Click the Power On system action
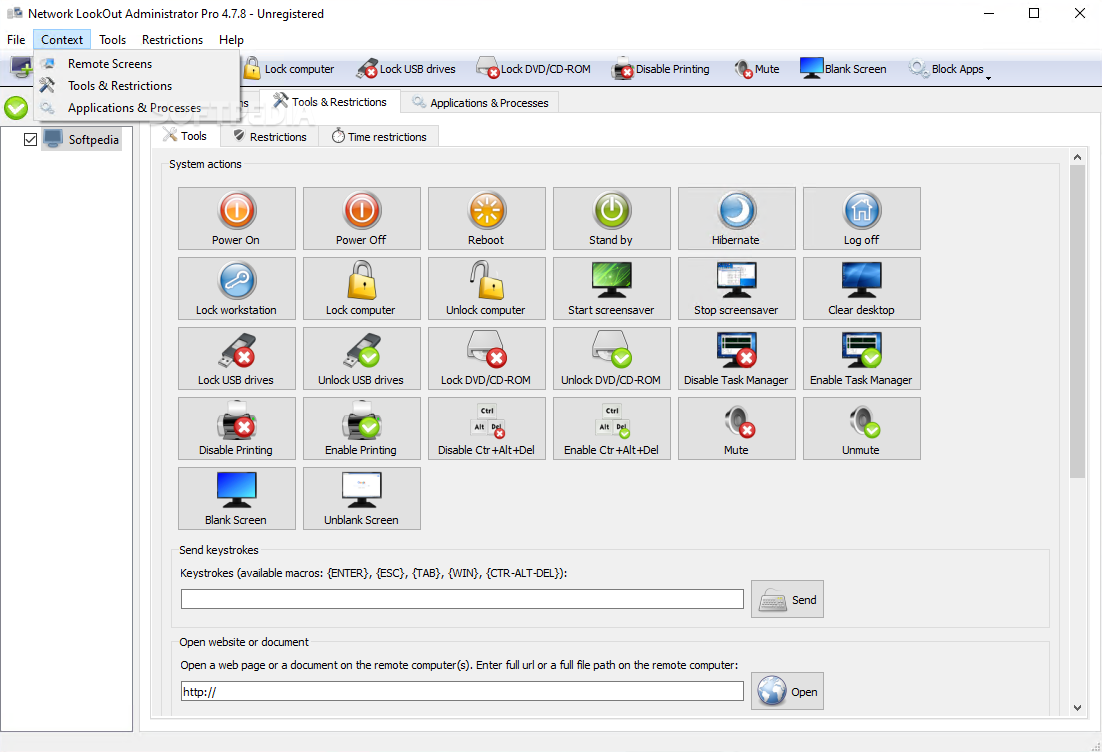This screenshot has width=1102, height=752. tap(236, 218)
